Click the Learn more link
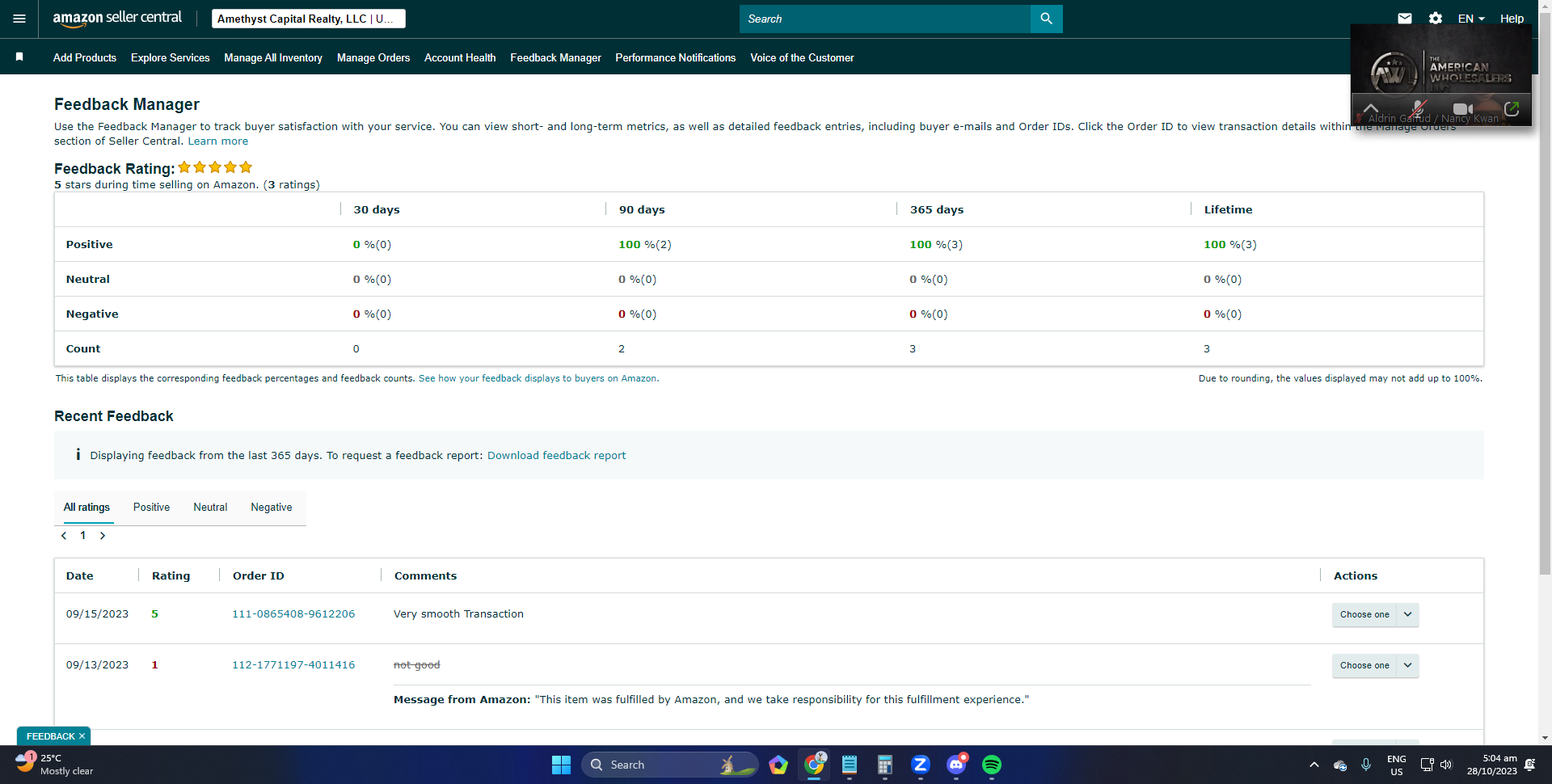This screenshot has width=1552, height=784. click(x=218, y=141)
